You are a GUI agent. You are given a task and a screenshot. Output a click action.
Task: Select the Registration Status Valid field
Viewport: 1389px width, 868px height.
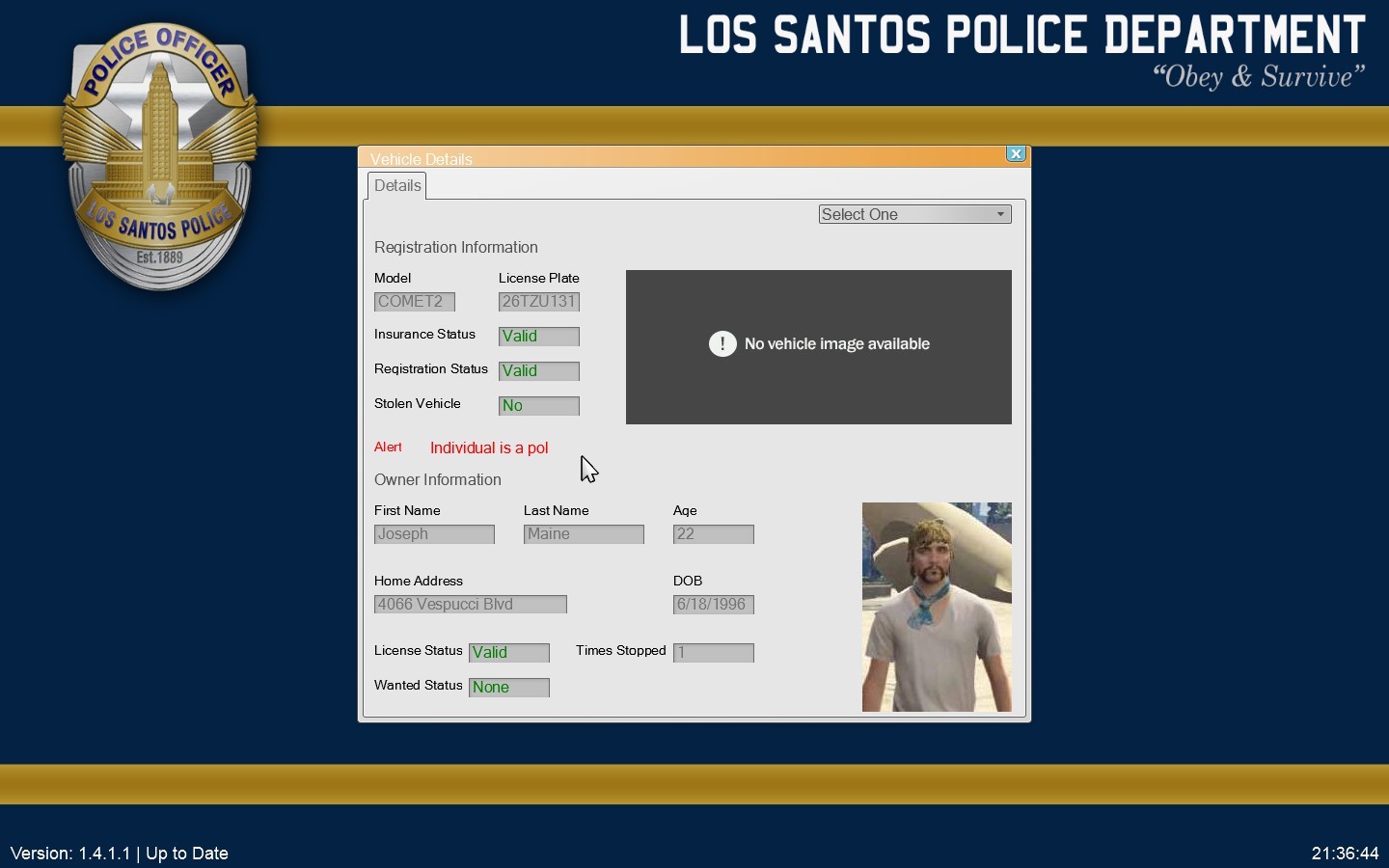coord(539,371)
